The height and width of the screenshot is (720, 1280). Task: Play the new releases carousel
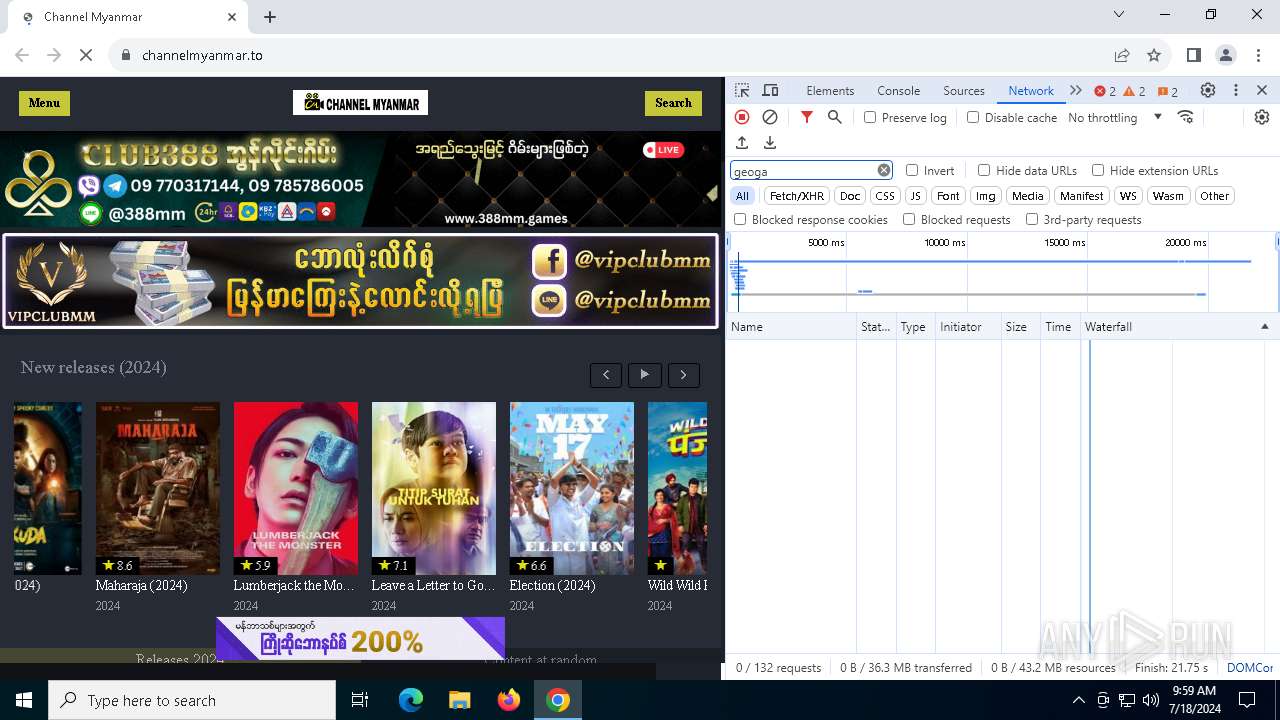click(645, 375)
